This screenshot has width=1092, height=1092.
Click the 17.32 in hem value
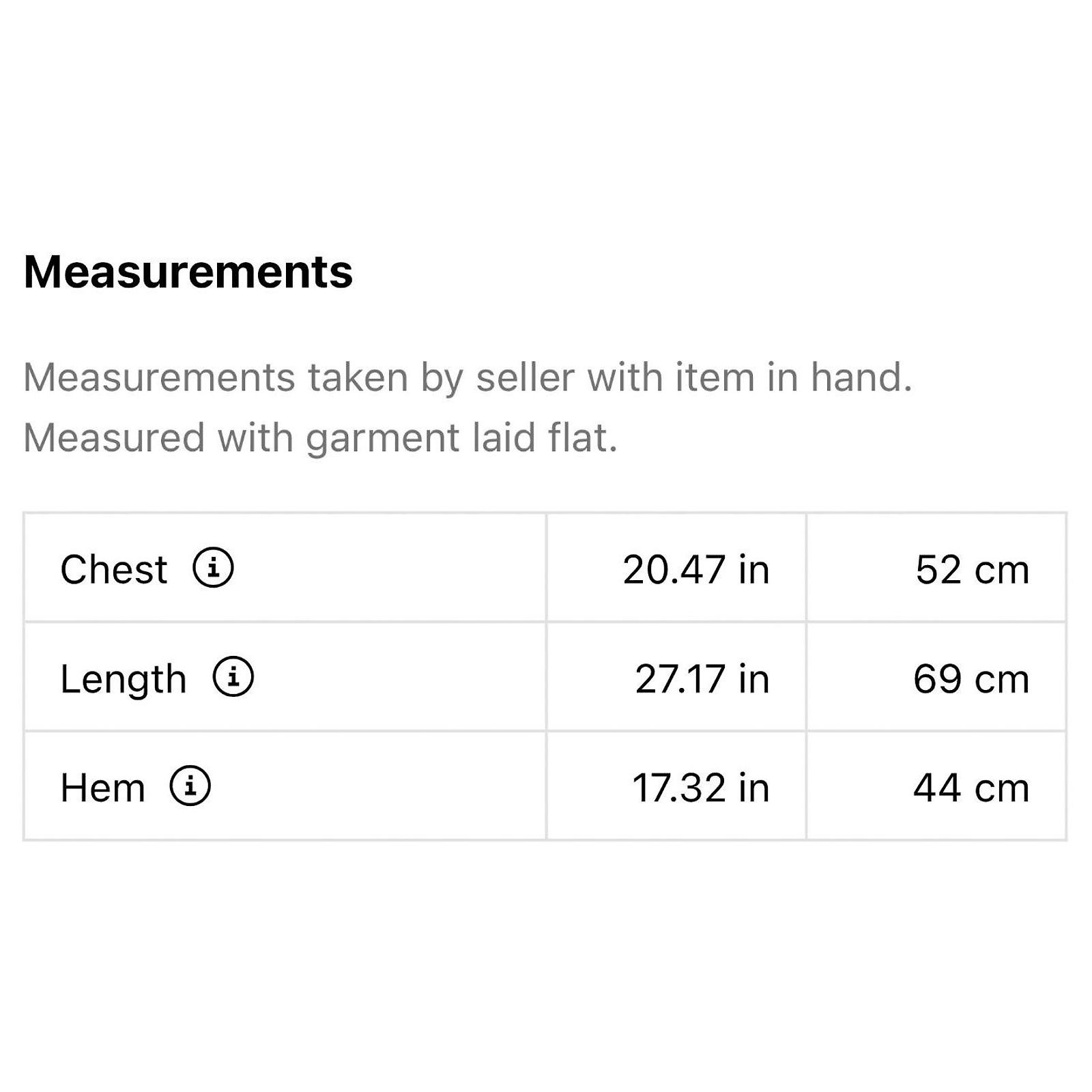tap(701, 788)
